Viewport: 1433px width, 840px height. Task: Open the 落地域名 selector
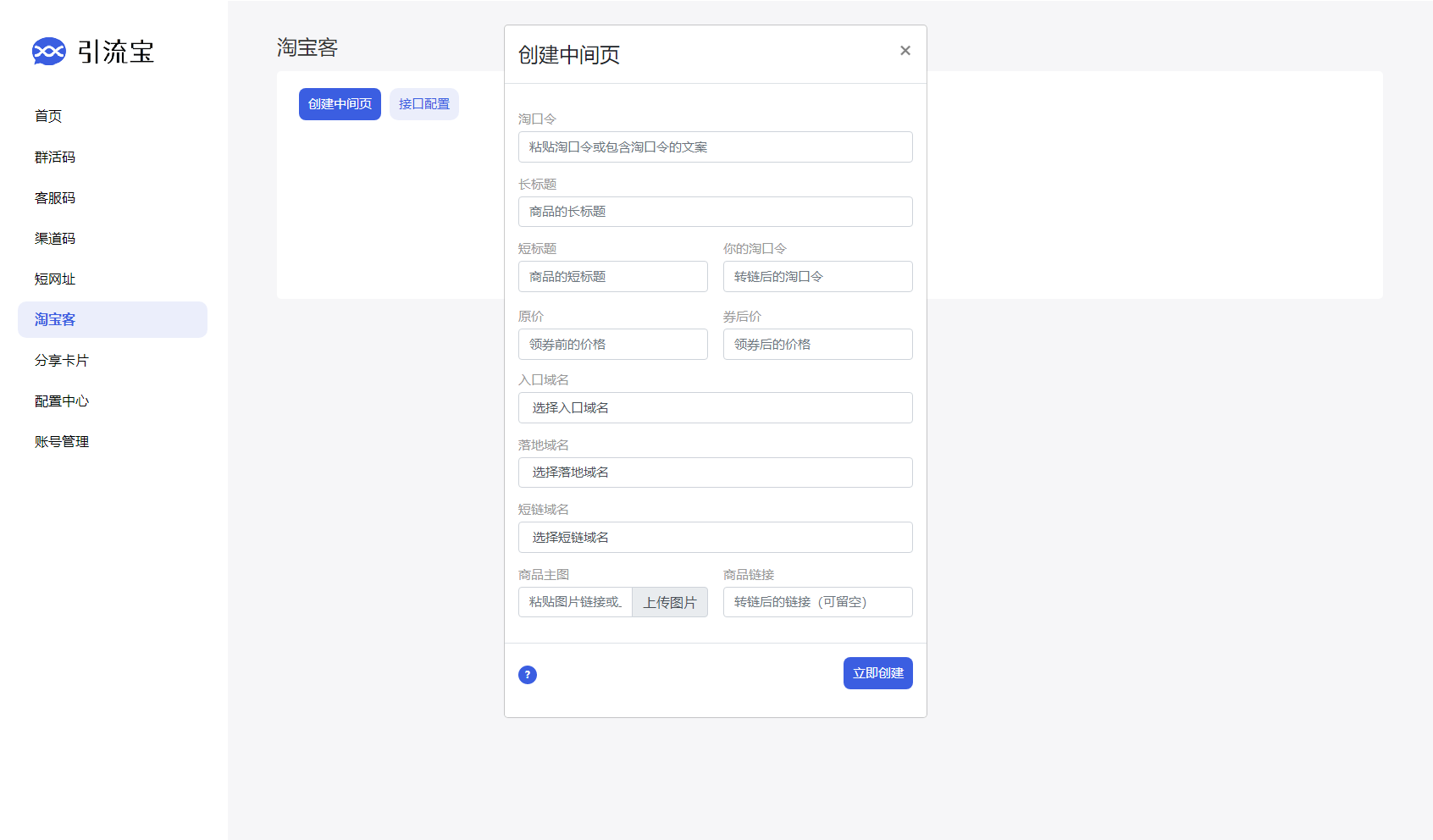click(x=715, y=472)
